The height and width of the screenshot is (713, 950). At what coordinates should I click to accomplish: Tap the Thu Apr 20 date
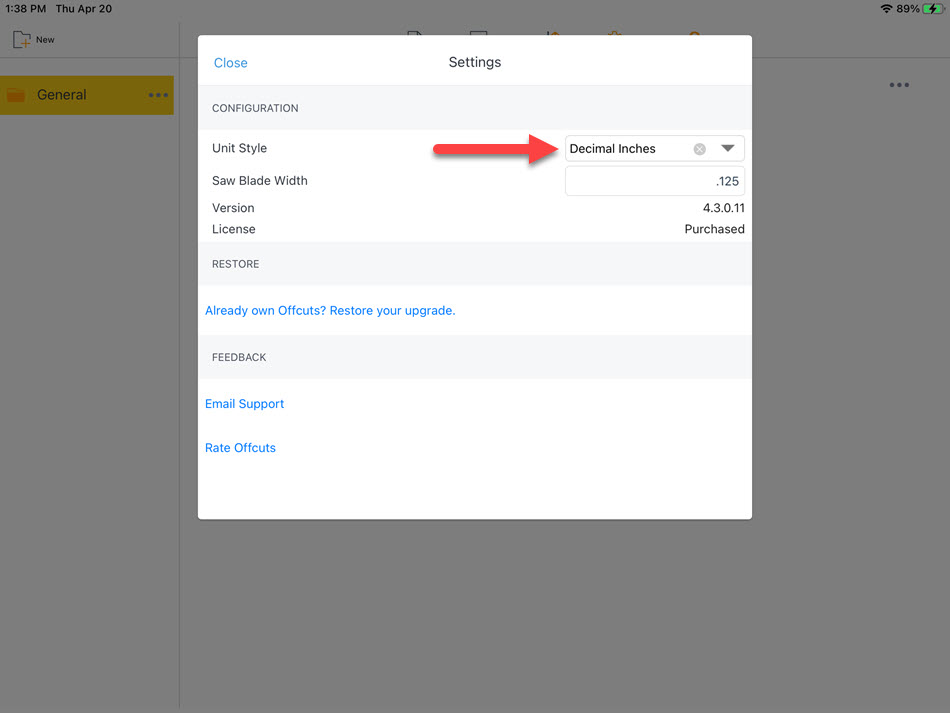(x=84, y=8)
